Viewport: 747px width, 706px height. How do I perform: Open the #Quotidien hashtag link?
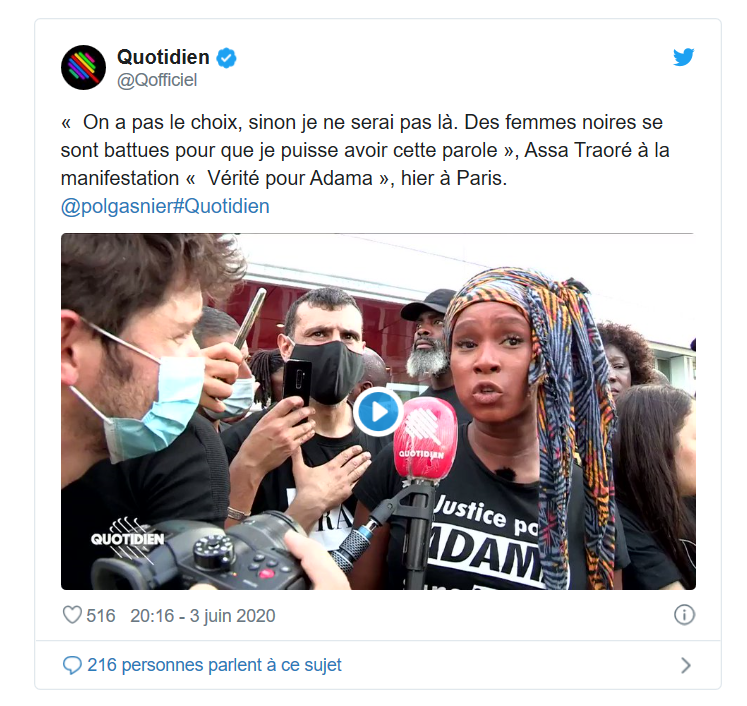click(x=221, y=206)
